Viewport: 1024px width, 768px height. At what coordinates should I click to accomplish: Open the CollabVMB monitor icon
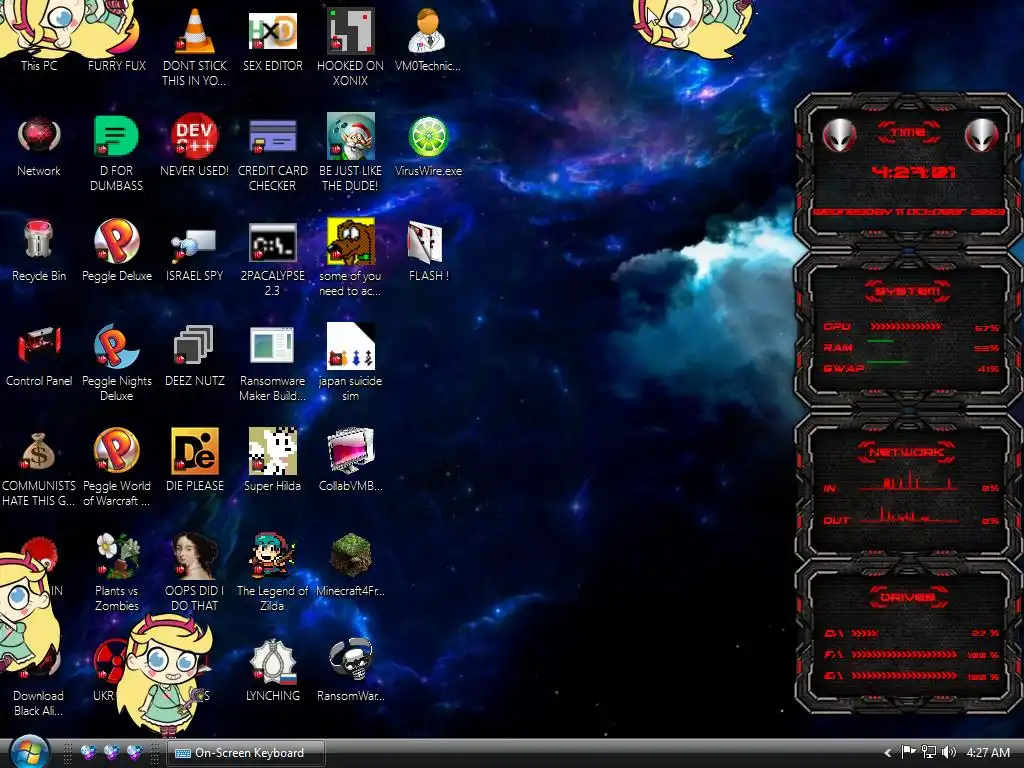[350, 451]
